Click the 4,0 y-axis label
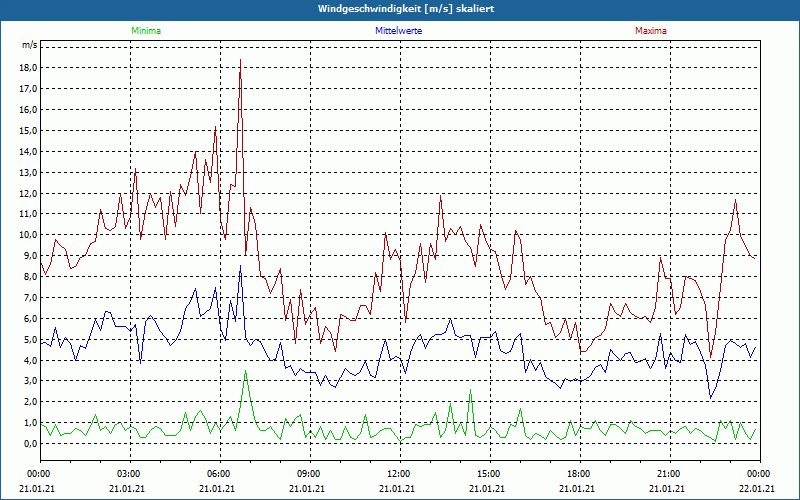This screenshot has height=500, width=800. click(31, 360)
